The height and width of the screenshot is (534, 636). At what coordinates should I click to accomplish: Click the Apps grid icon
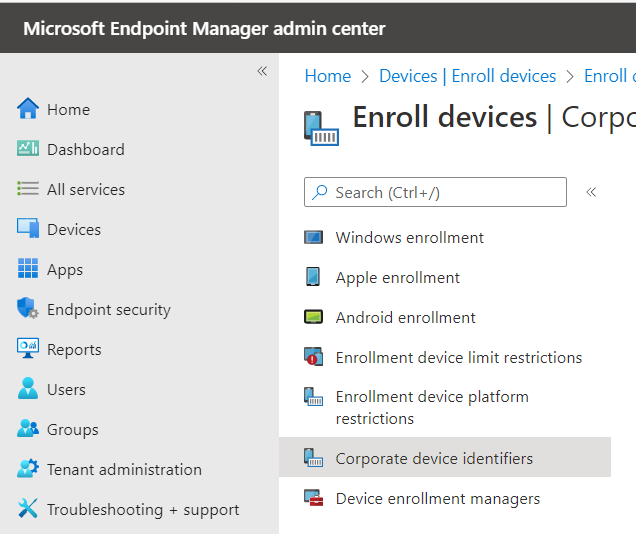tap(28, 268)
